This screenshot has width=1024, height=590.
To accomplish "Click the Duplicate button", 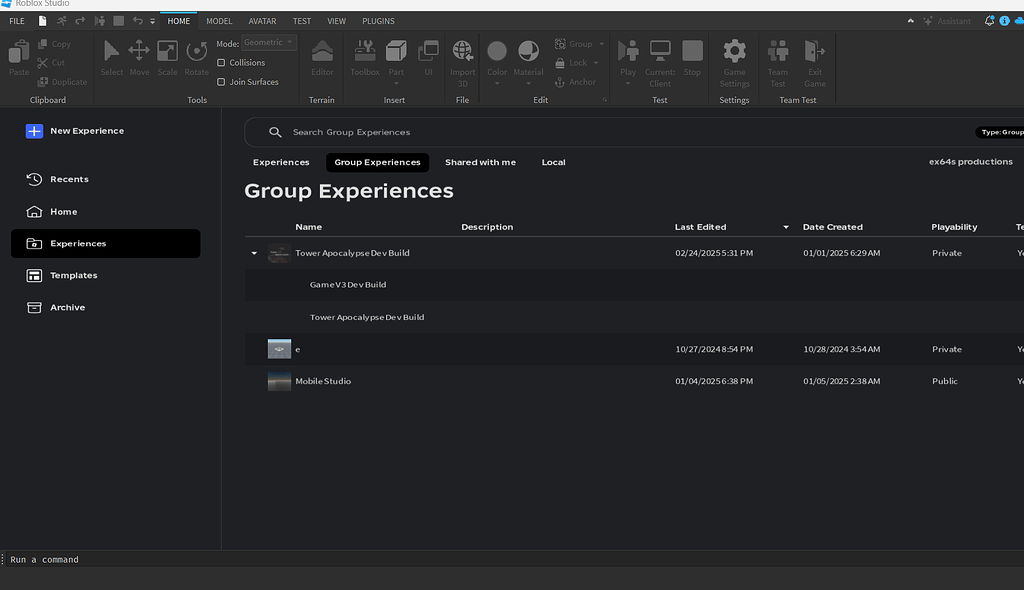I will [x=62, y=82].
